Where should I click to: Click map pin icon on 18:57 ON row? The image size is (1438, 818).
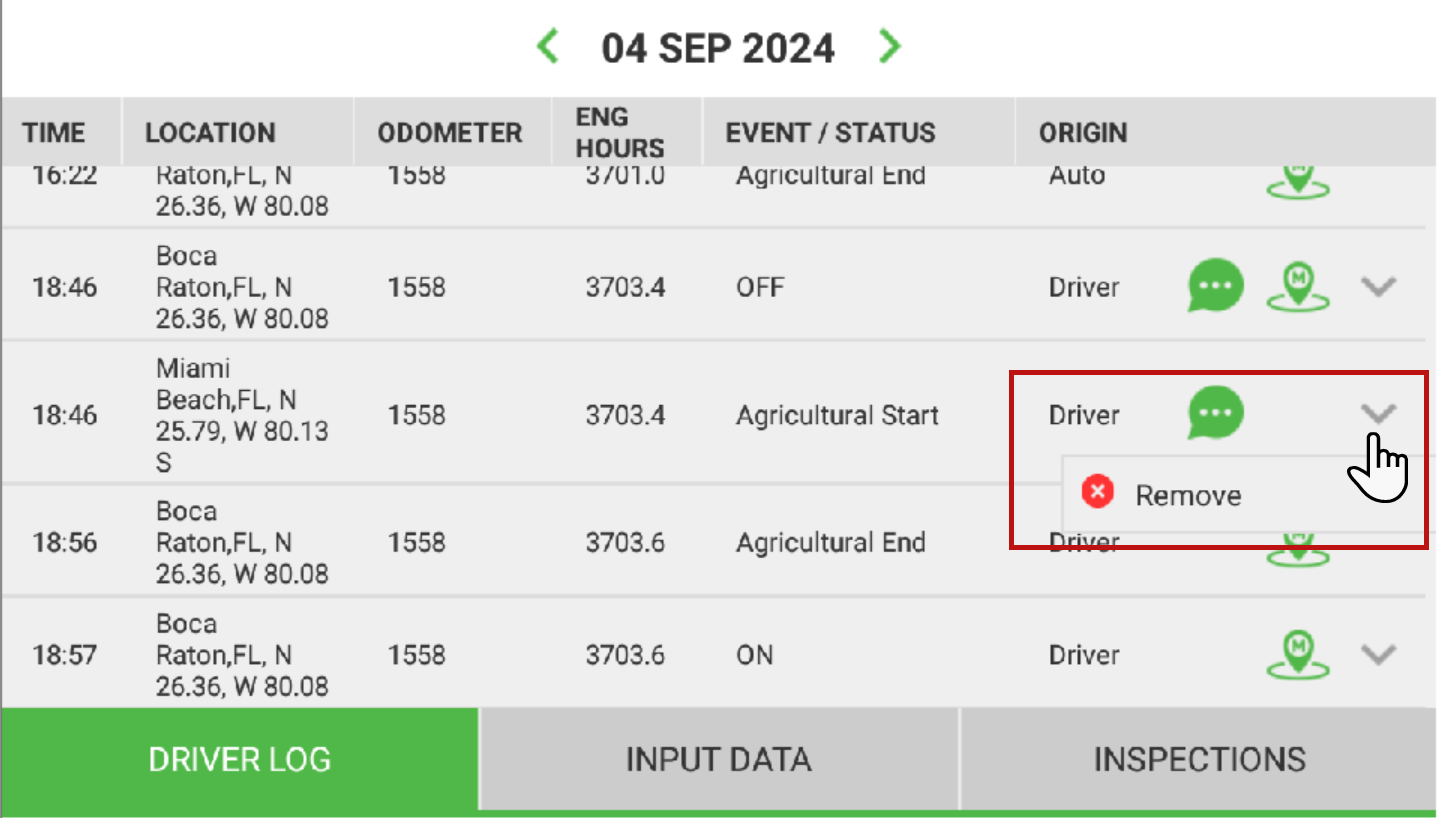(x=1298, y=654)
